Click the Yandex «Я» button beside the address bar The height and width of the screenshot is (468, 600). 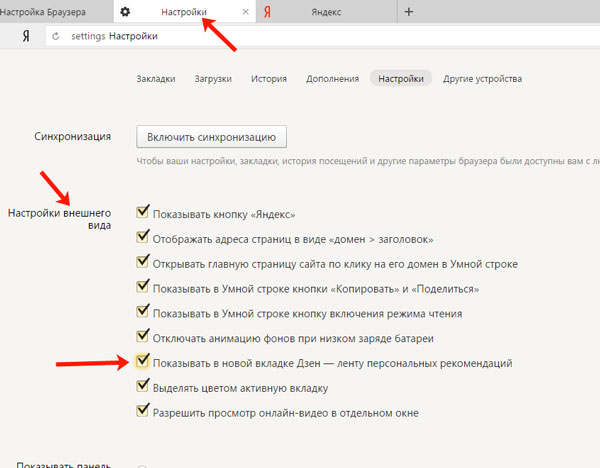click(x=25, y=36)
